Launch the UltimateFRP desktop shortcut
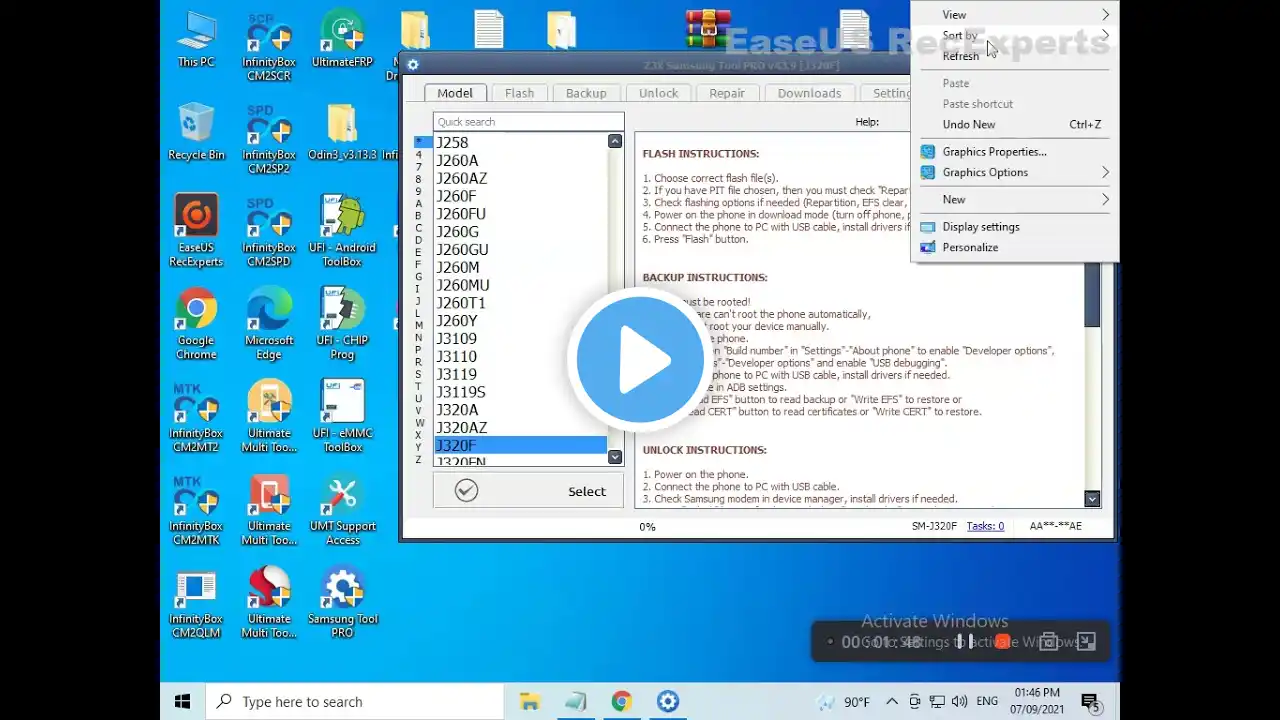The image size is (1280, 720). (x=342, y=40)
